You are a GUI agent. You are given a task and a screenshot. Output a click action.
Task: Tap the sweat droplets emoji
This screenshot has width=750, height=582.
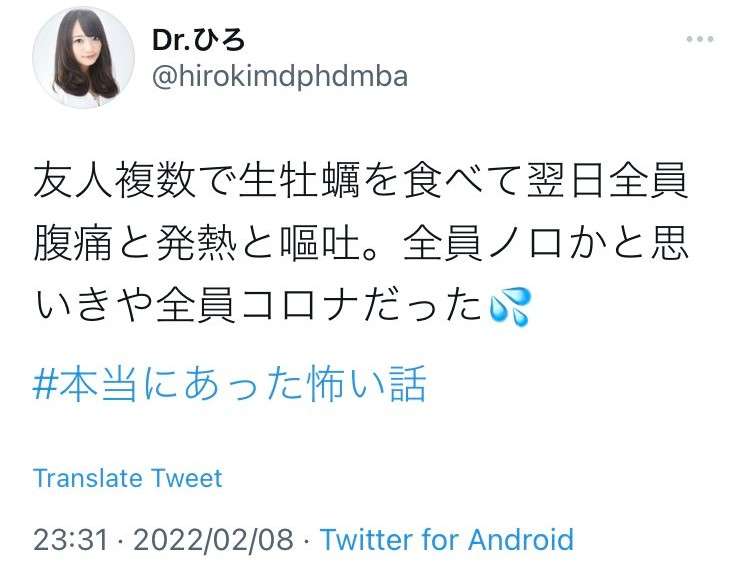[x=510, y=307]
